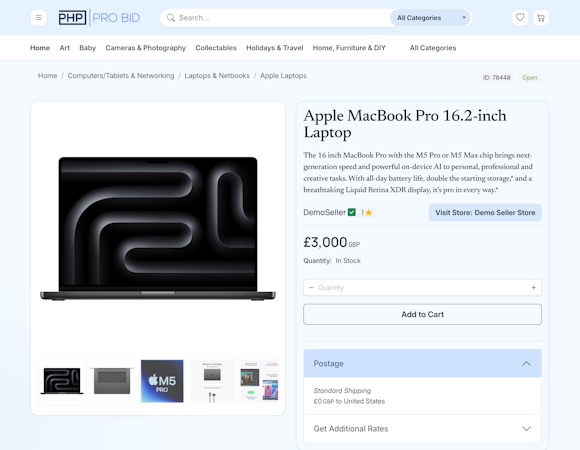Click the Quantity input field

(422, 288)
